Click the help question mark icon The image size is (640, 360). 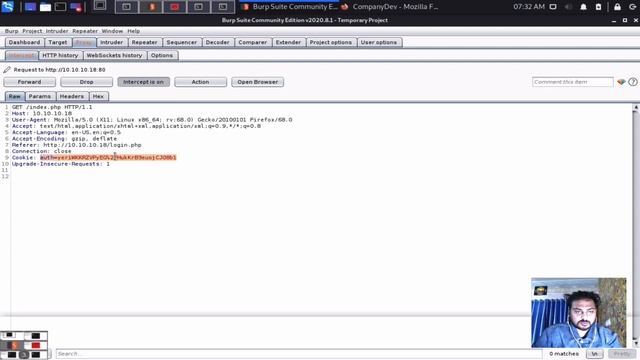[x=633, y=82]
